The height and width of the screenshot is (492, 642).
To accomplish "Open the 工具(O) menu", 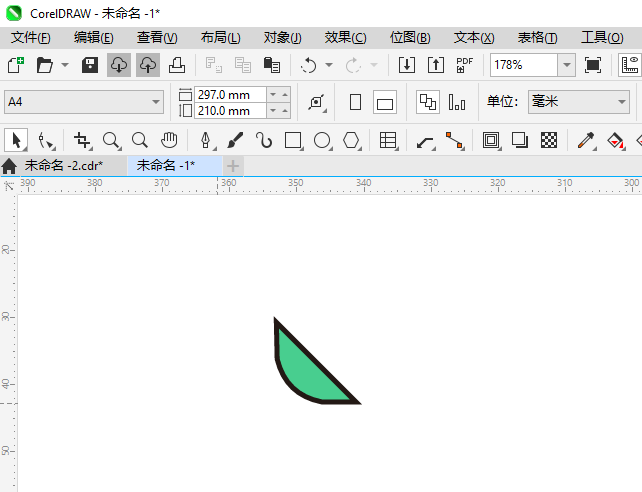I will pyautogui.click(x=602, y=38).
